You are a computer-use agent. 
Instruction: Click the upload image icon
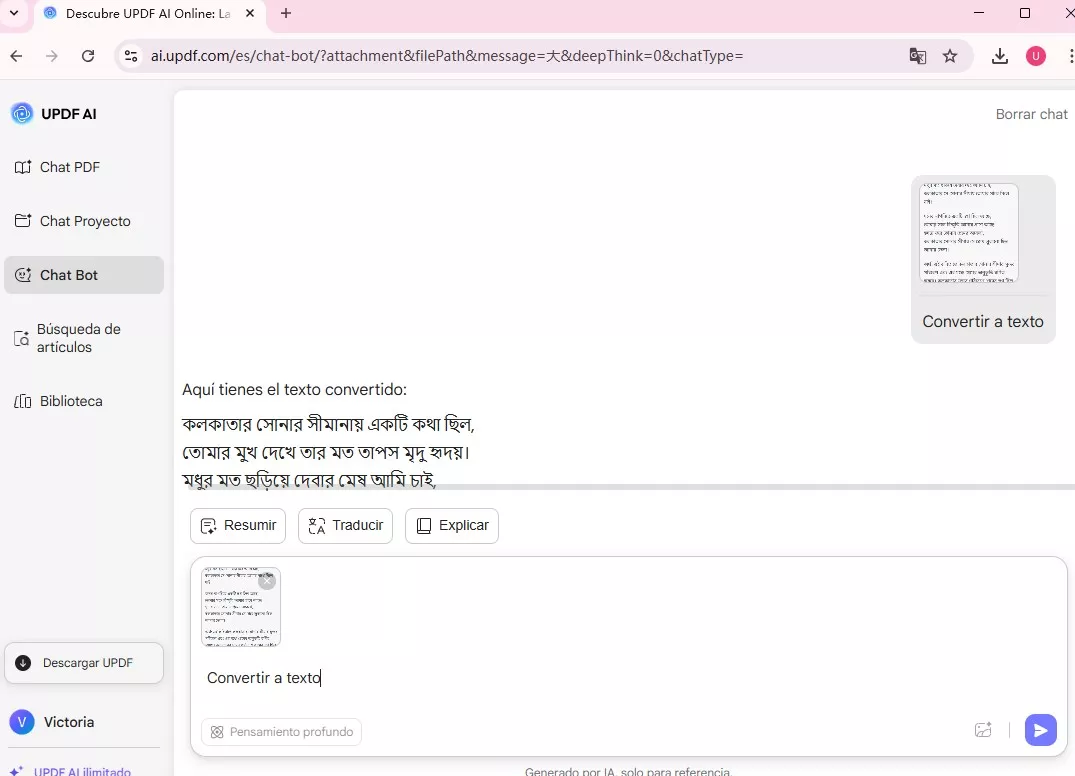pyautogui.click(x=983, y=730)
